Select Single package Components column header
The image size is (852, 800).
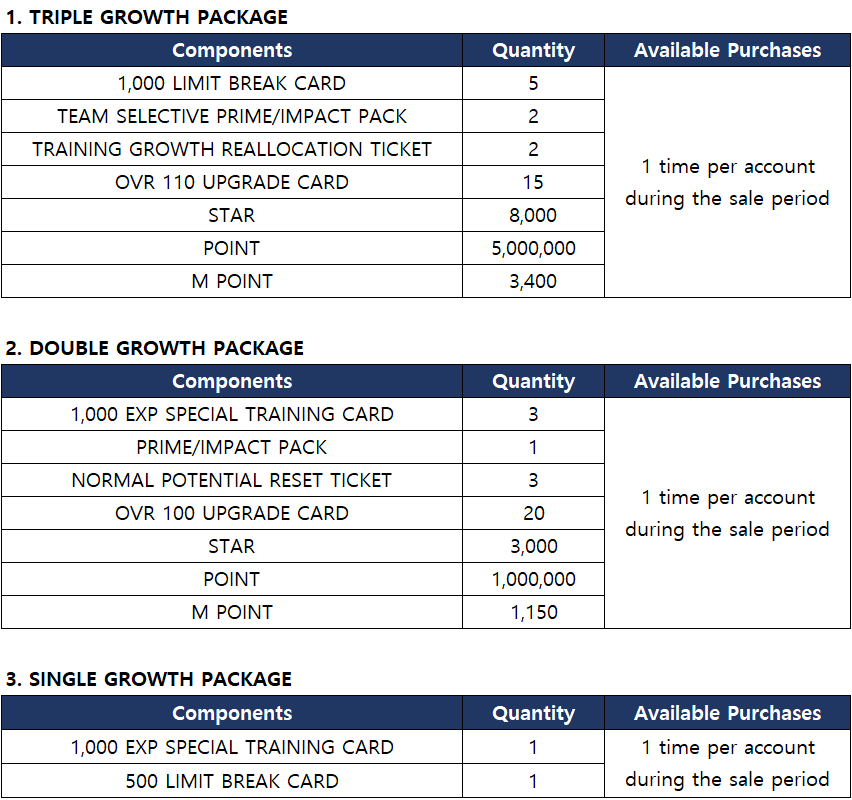pyautogui.click(x=232, y=713)
